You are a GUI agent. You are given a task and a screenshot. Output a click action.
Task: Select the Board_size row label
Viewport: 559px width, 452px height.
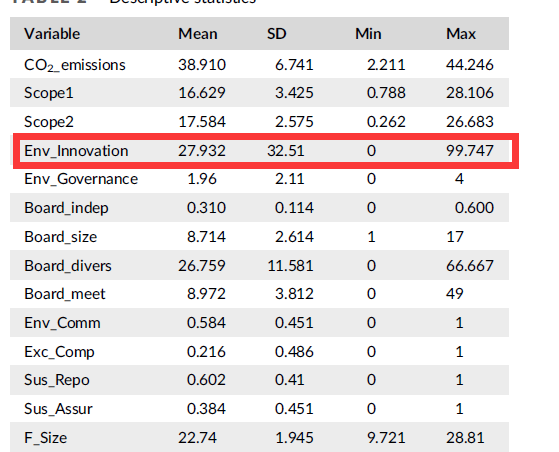(x=61, y=237)
